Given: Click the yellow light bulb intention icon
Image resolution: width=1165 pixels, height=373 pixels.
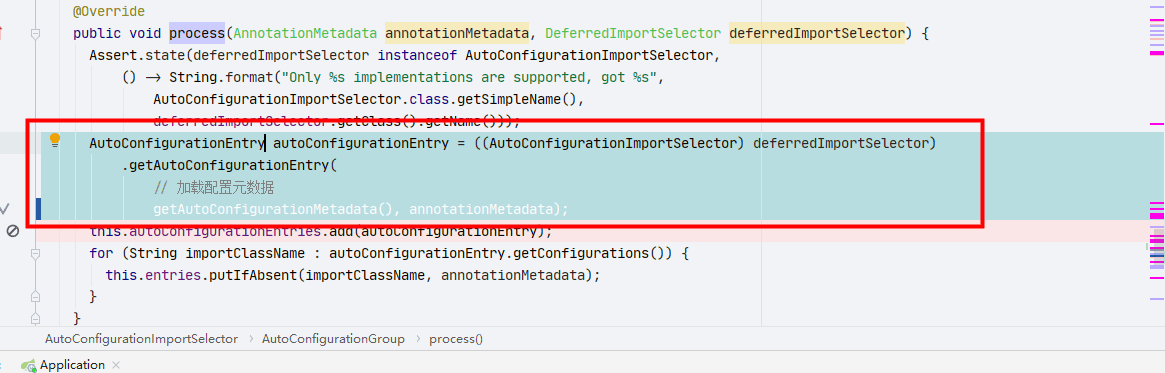Looking at the screenshot, I should pos(54,140).
